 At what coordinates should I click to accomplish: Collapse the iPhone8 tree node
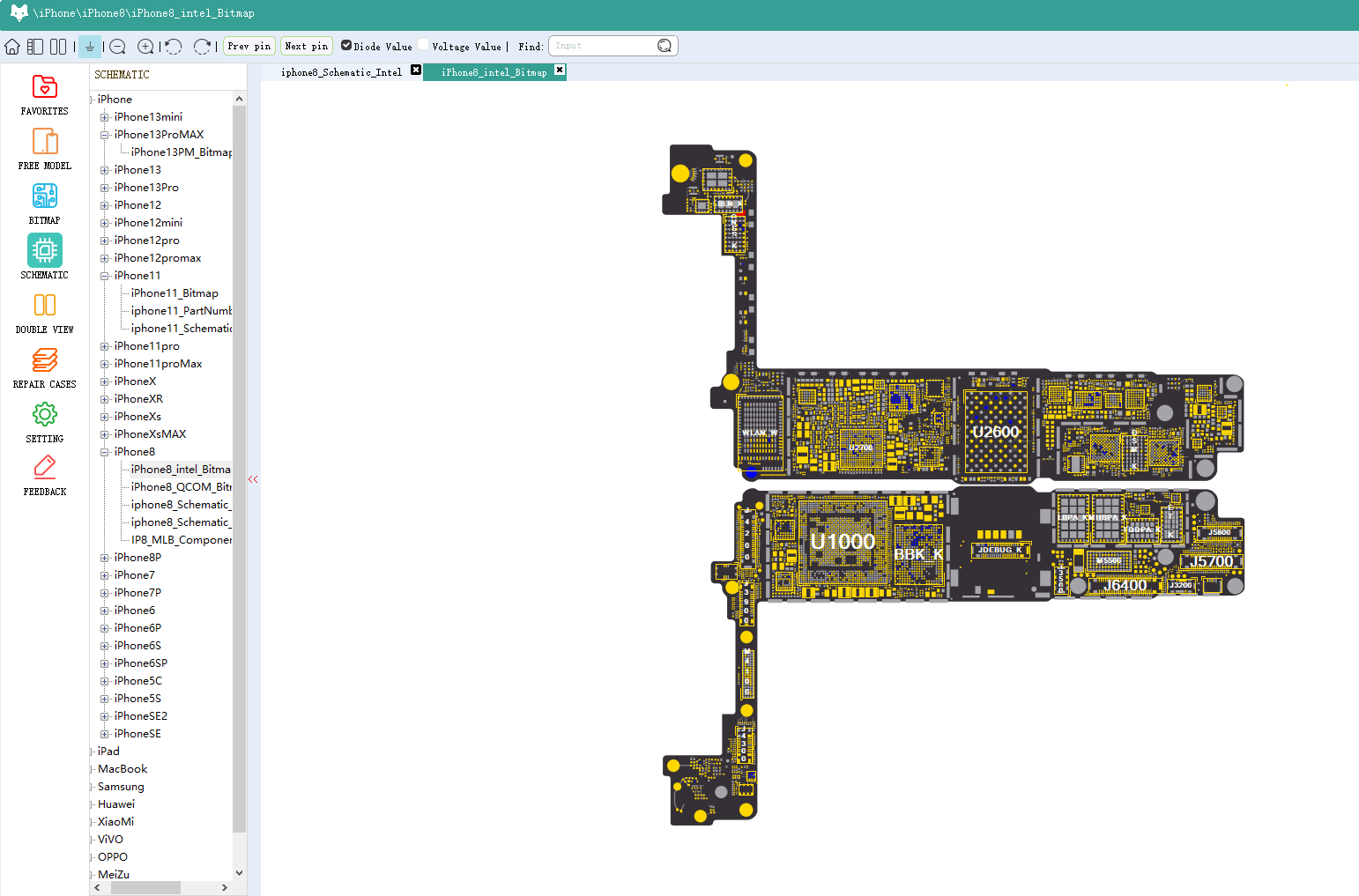click(x=105, y=452)
